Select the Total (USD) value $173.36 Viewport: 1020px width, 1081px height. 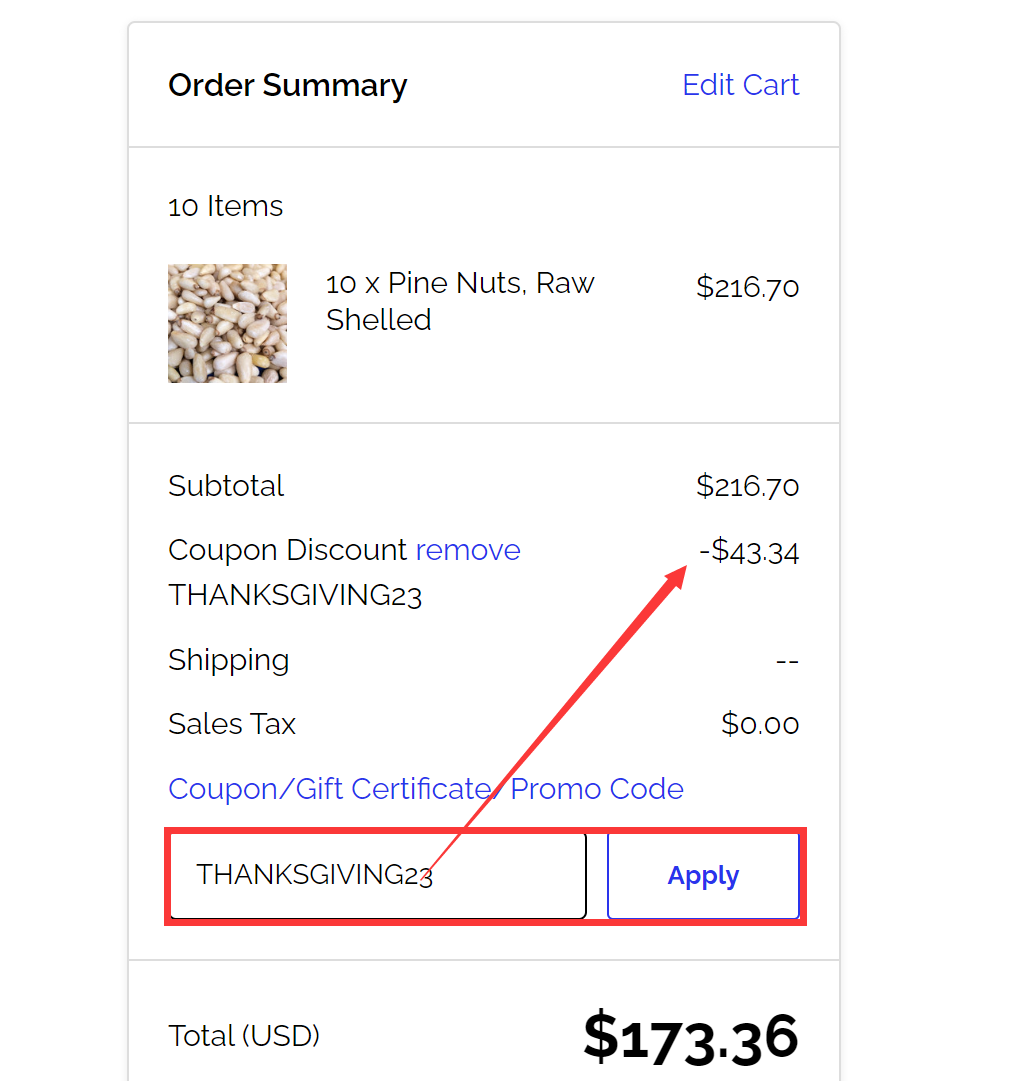[x=691, y=1037]
